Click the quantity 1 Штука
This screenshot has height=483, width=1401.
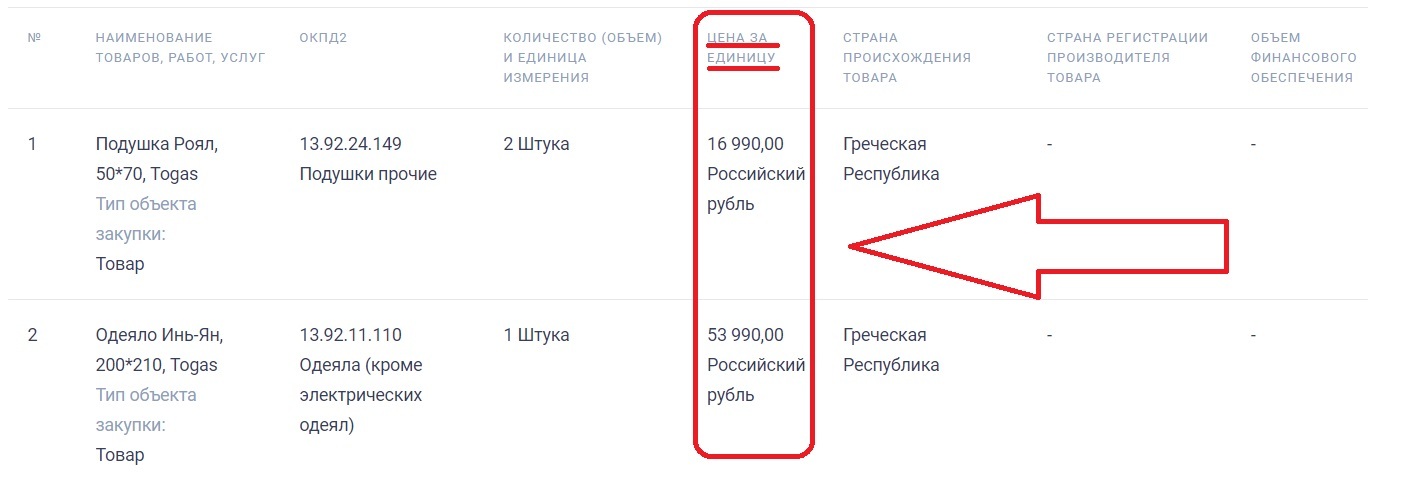(x=536, y=335)
